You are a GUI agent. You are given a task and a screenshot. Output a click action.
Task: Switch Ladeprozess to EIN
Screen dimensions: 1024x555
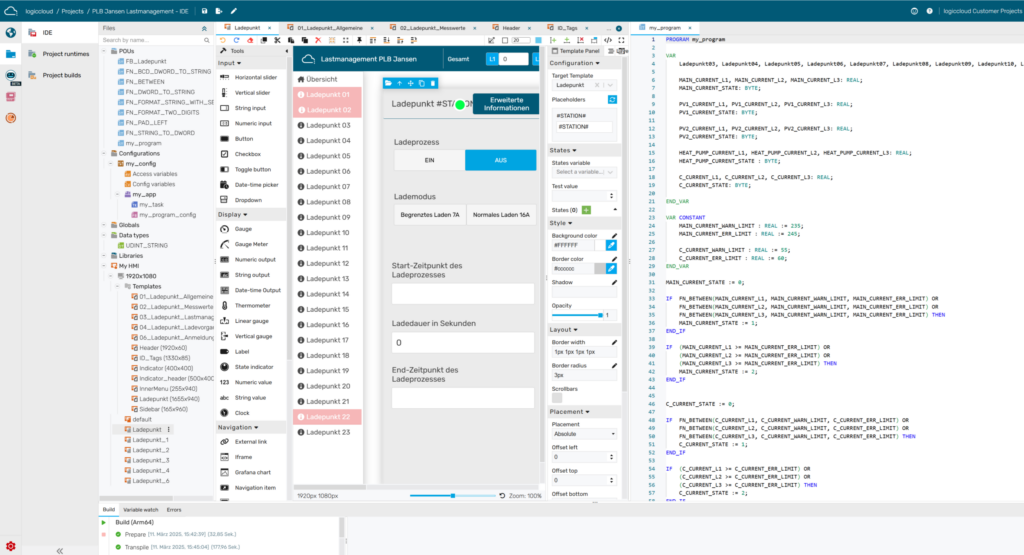point(429,161)
